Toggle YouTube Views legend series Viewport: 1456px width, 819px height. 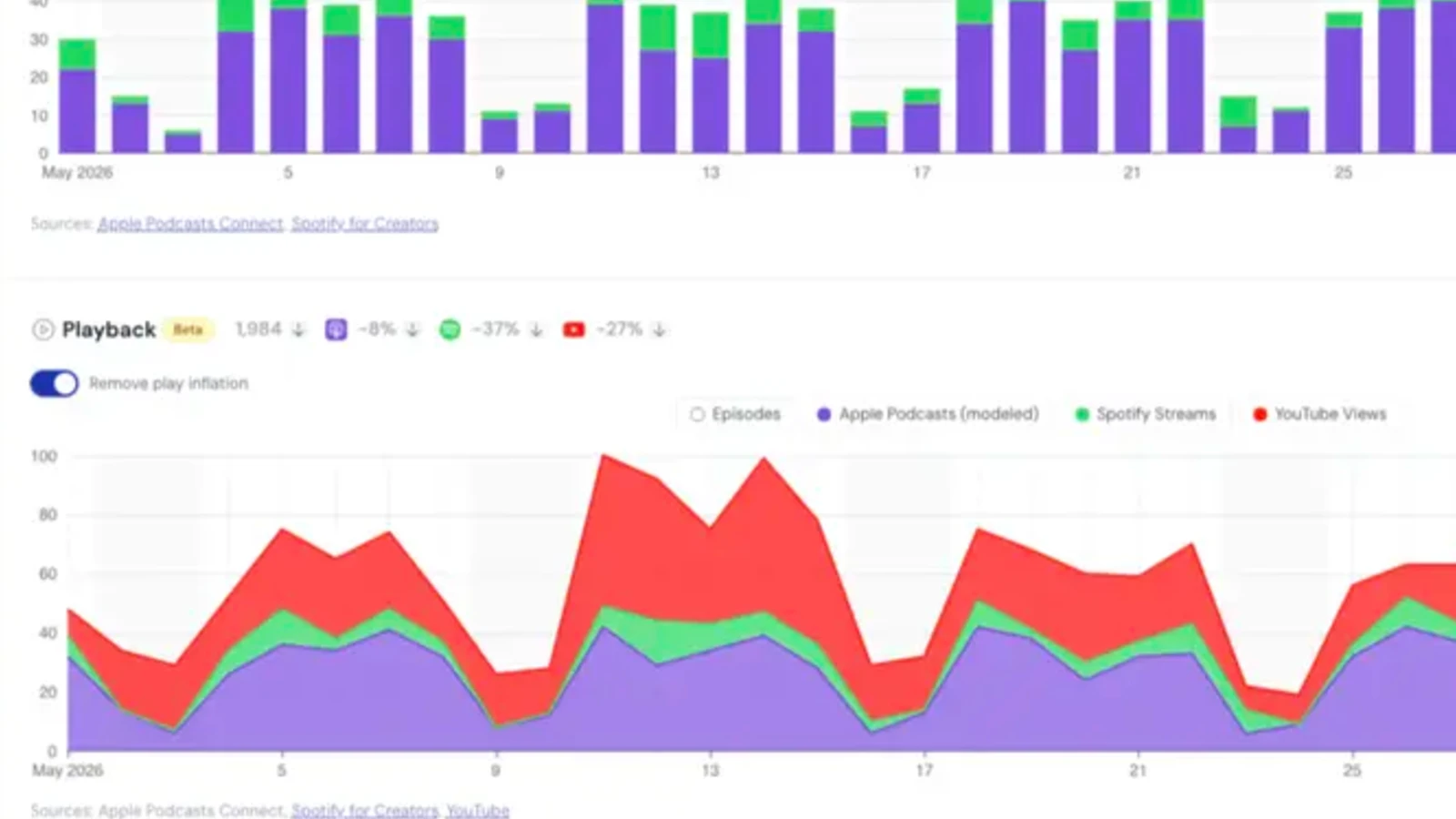click(1319, 414)
